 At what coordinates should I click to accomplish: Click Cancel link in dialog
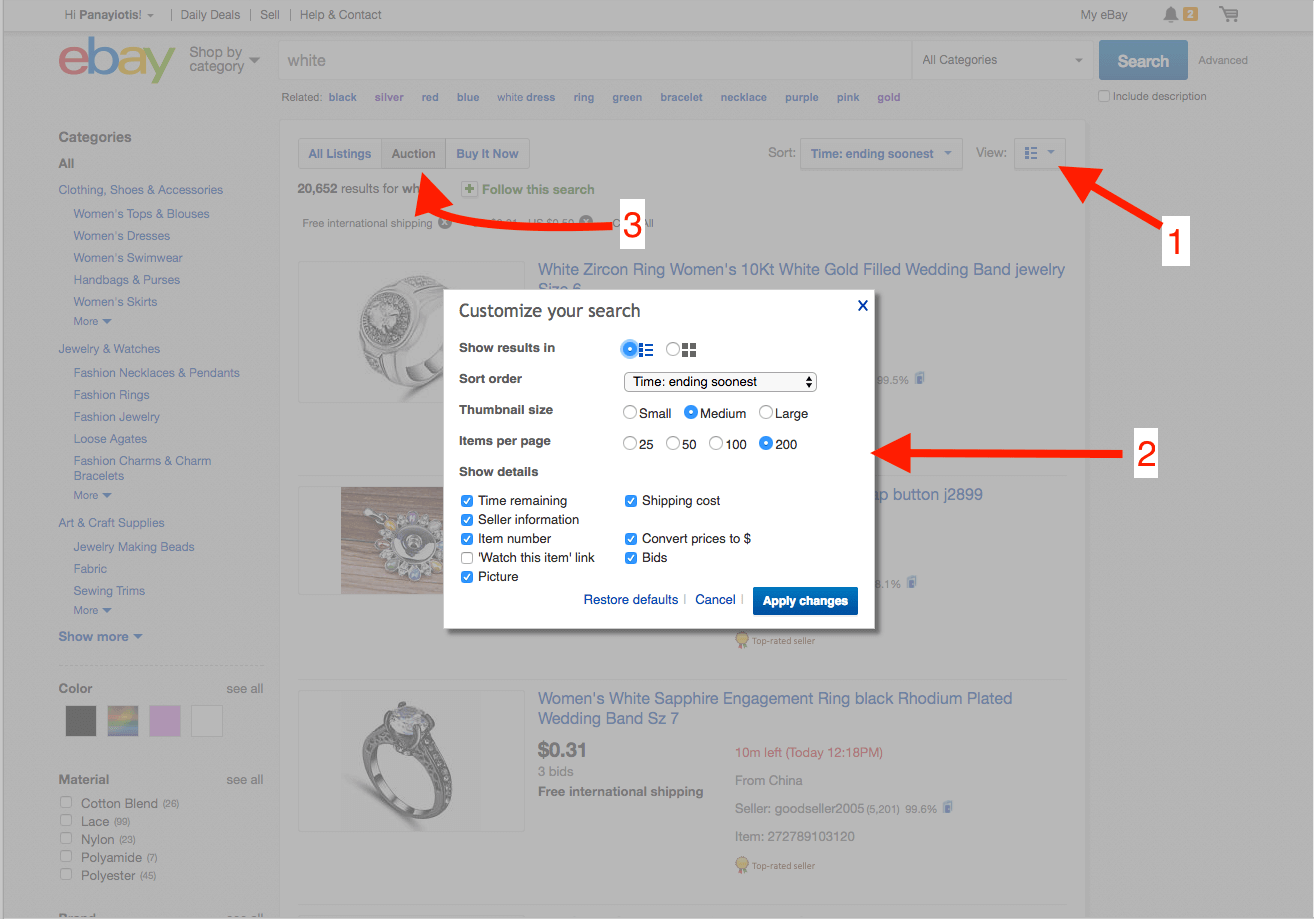pos(715,600)
